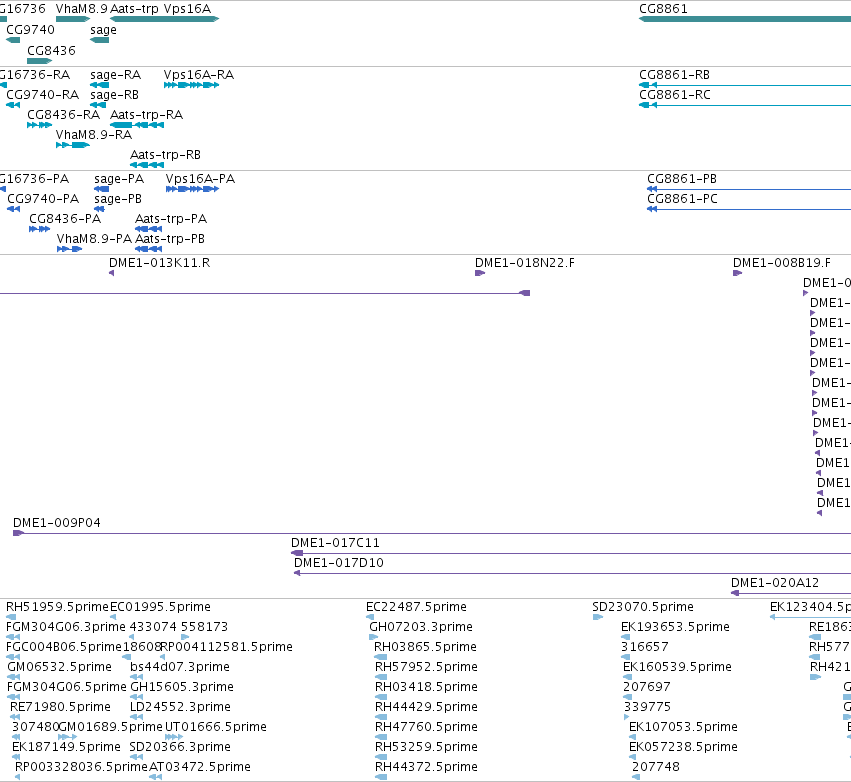Screen dimensions: 851x782
Task: Click the UT01666.5prime EST
Action: coord(174,738)
